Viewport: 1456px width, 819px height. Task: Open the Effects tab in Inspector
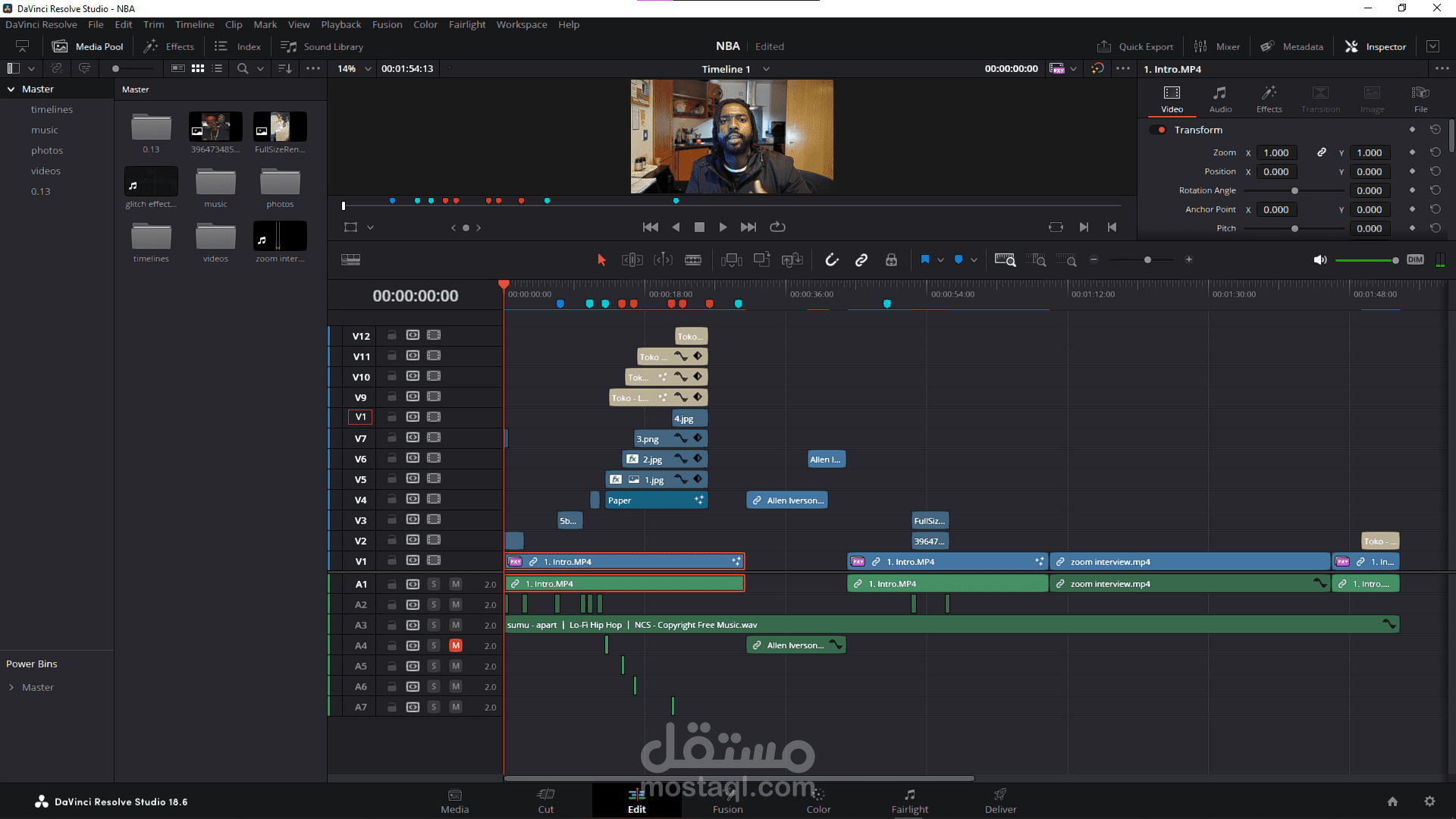click(1269, 99)
